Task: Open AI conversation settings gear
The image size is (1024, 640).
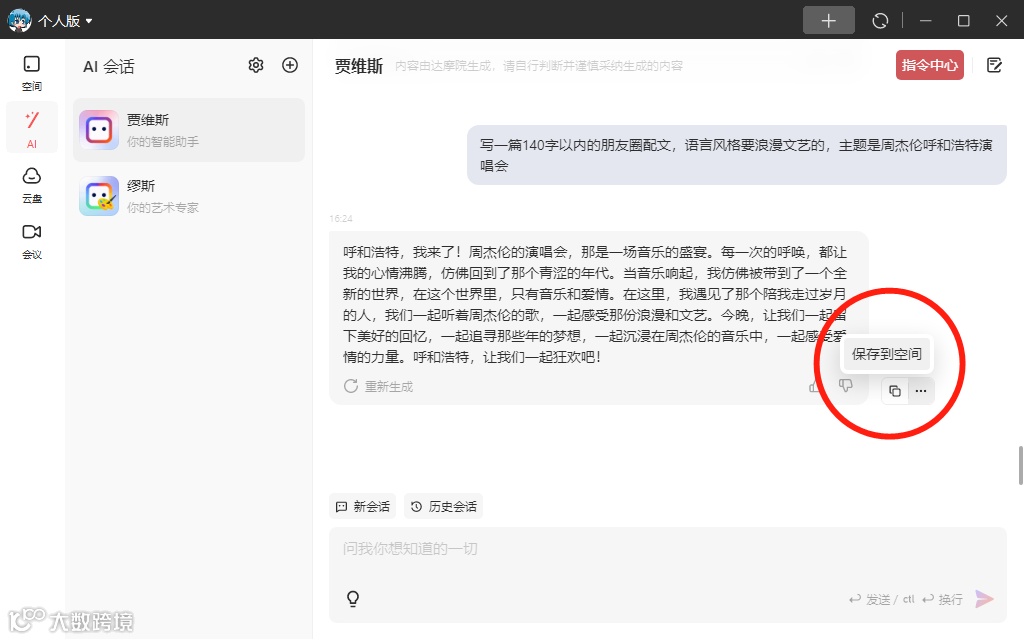Action: pos(256,65)
